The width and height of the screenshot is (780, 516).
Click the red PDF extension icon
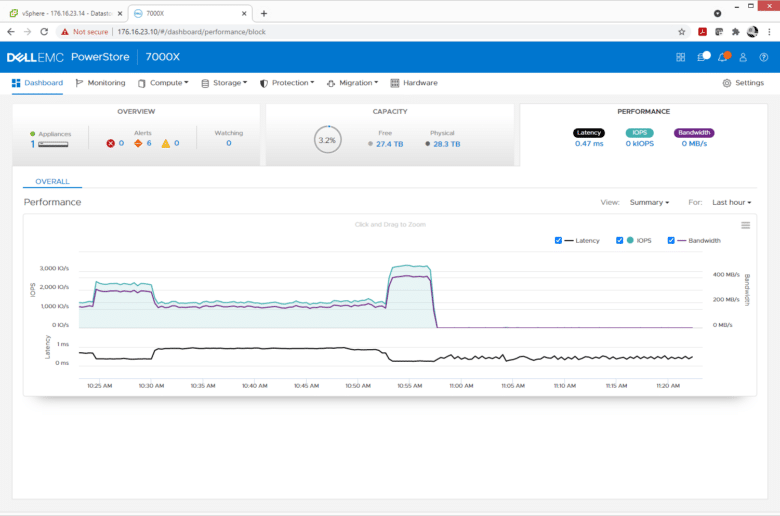(x=702, y=32)
